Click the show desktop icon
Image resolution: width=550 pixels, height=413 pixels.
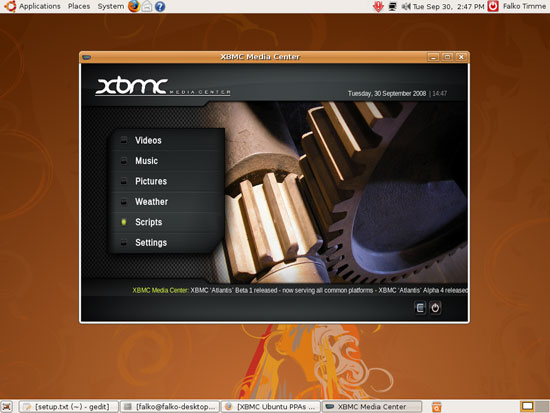pyautogui.click(x=7, y=407)
